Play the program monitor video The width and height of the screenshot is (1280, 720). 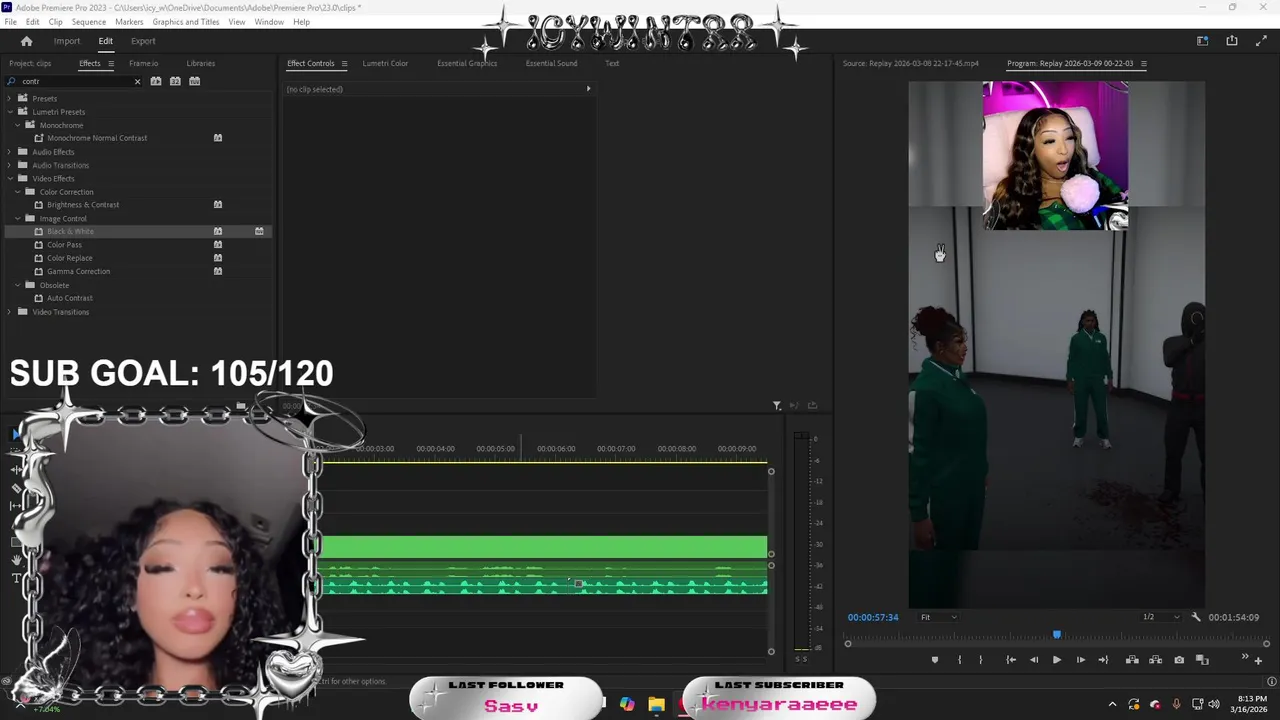tap(1056, 660)
